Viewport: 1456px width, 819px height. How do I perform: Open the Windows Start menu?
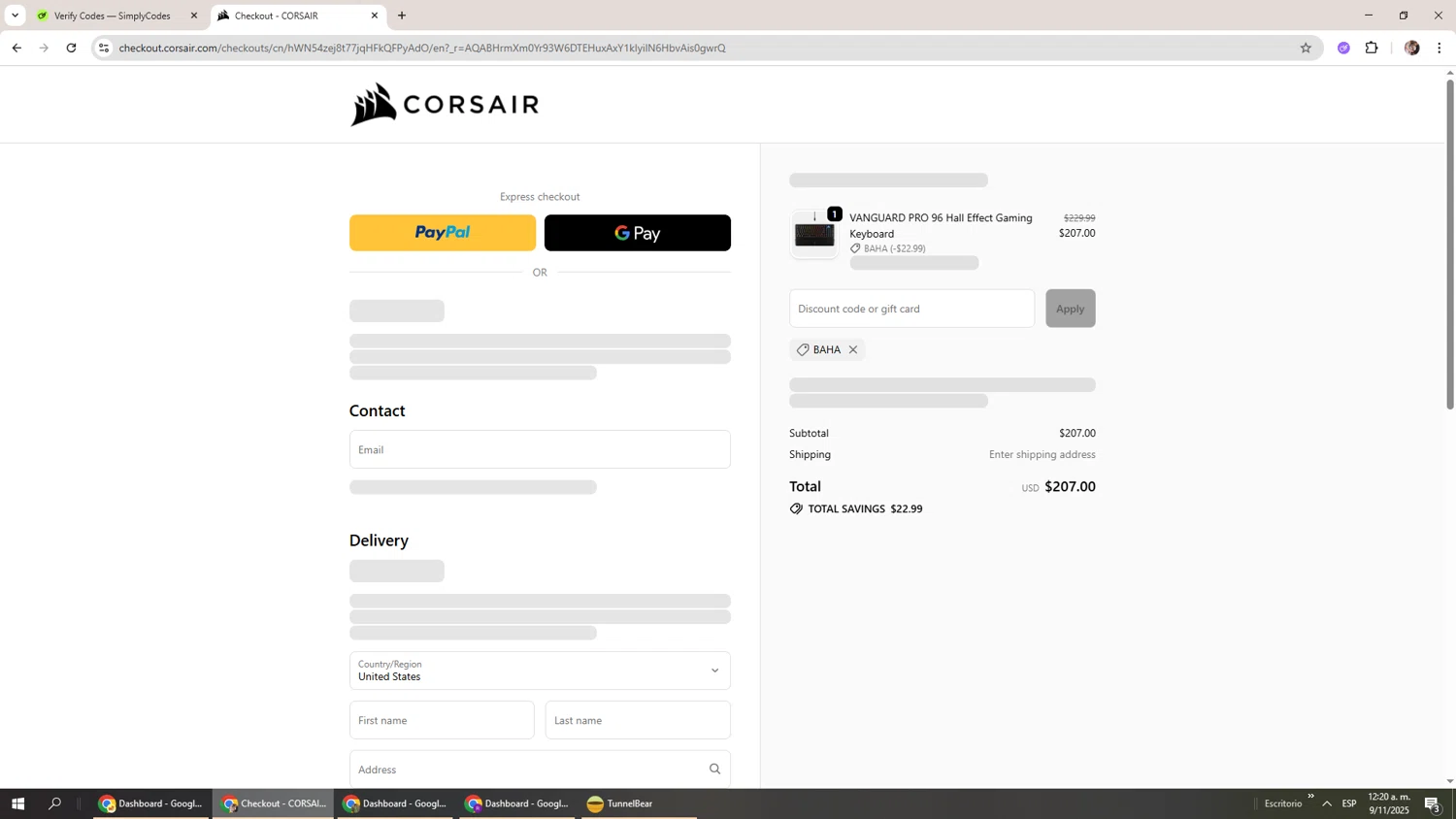(17, 803)
